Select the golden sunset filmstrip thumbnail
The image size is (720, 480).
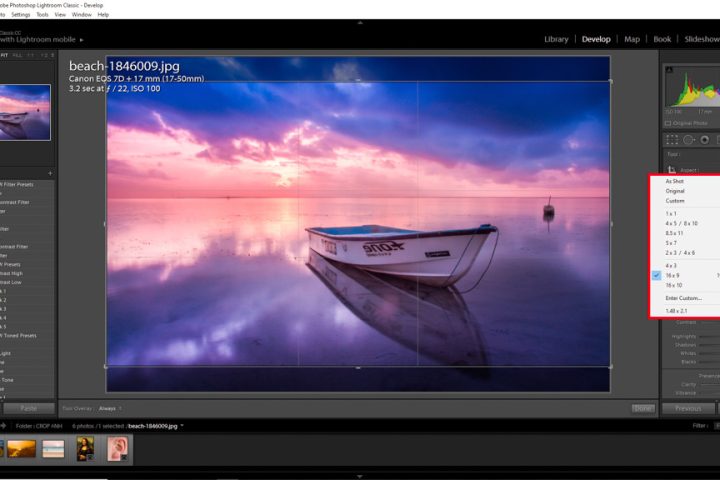pos(21,449)
